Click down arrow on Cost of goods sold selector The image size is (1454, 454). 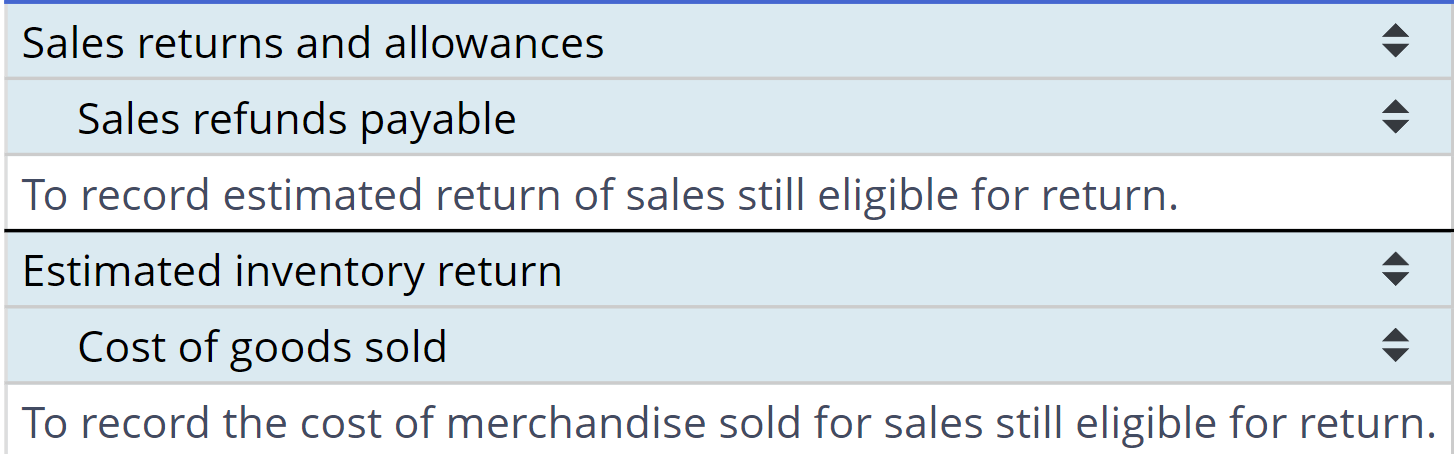click(x=1394, y=354)
